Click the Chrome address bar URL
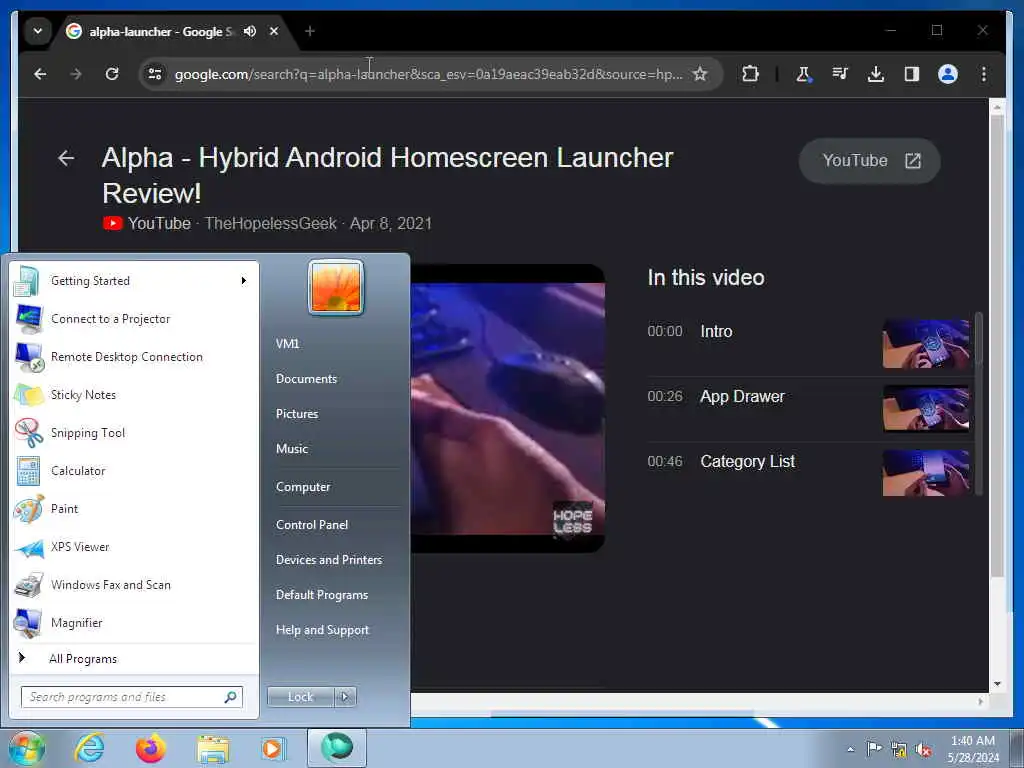 tap(428, 74)
